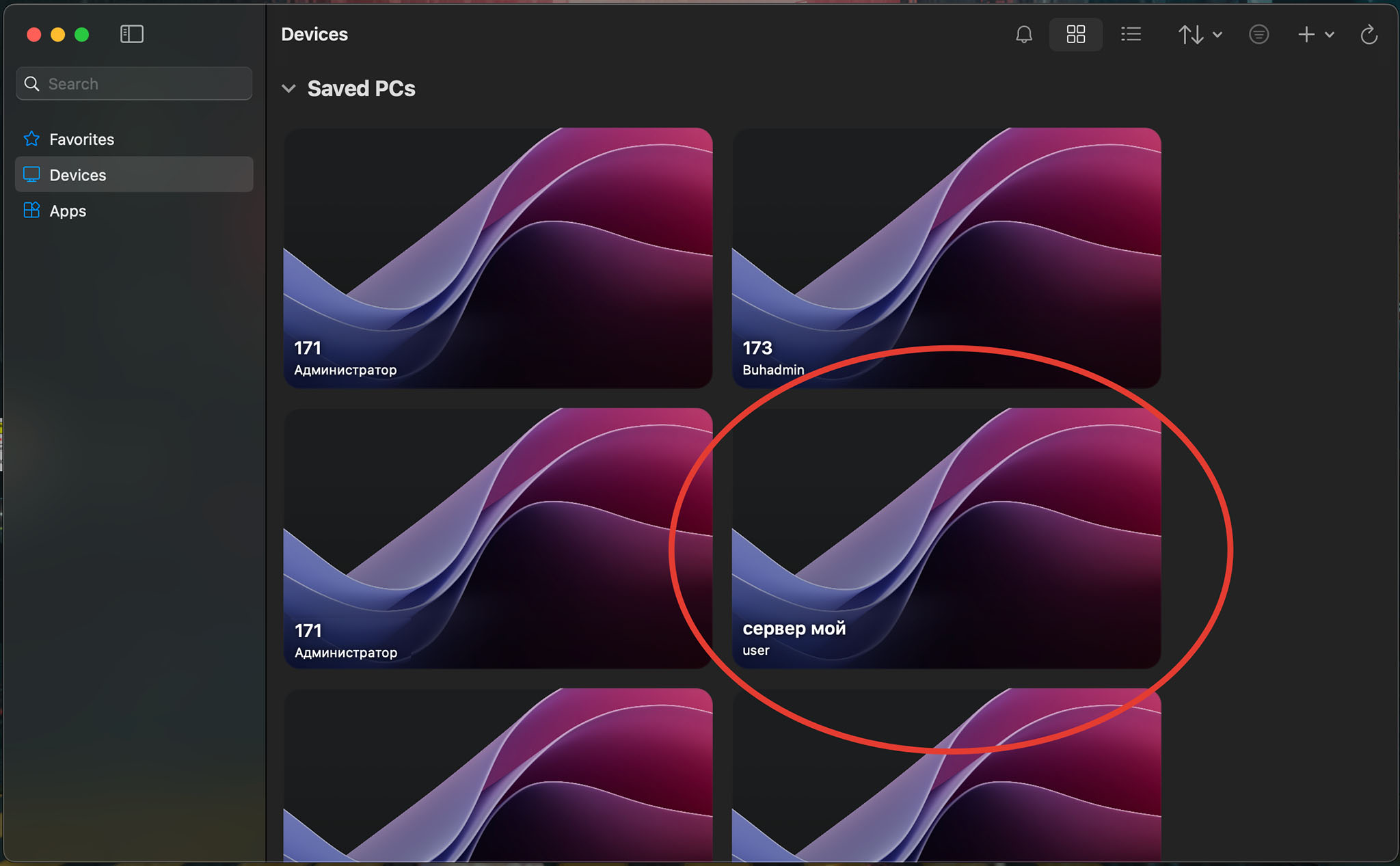Click the Buhadmin username label

click(773, 370)
